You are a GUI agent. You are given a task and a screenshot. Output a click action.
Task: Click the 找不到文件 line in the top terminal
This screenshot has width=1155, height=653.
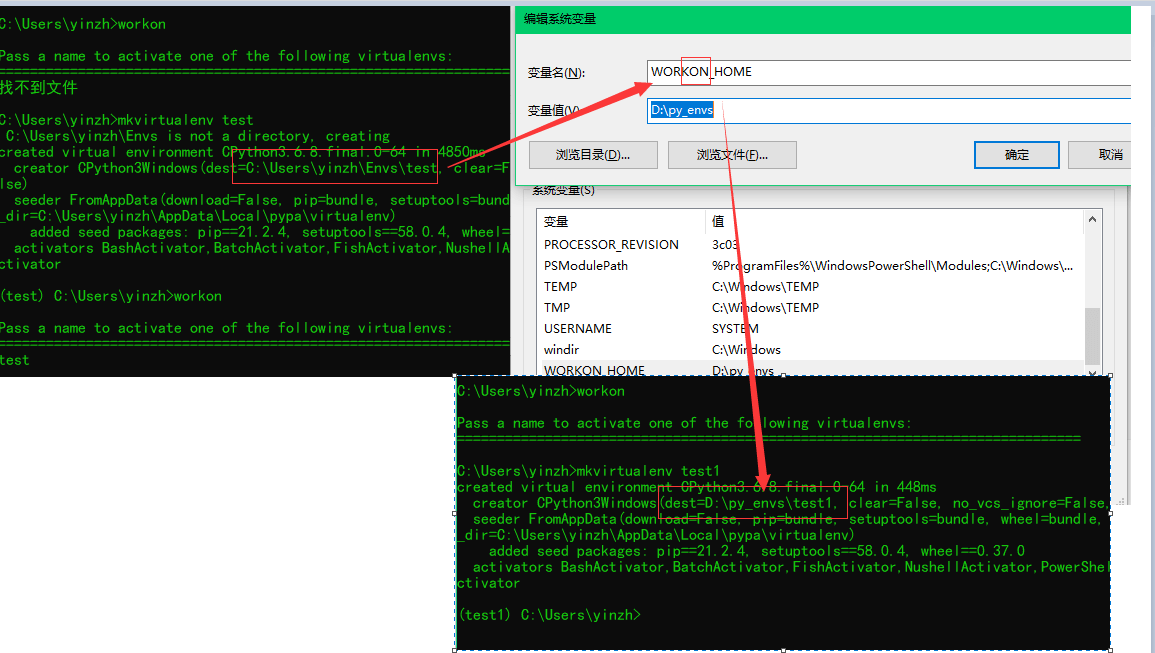[38, 88]
